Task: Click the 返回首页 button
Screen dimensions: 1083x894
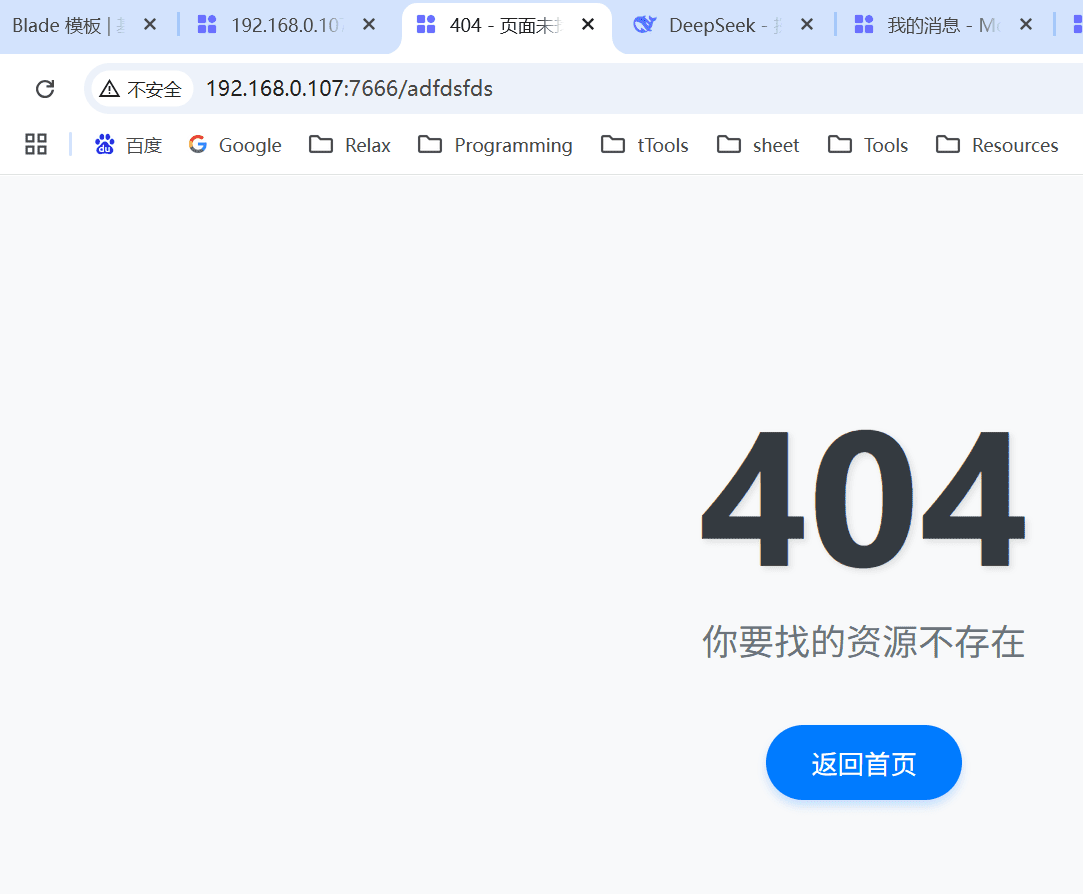Action: [863, 763]
